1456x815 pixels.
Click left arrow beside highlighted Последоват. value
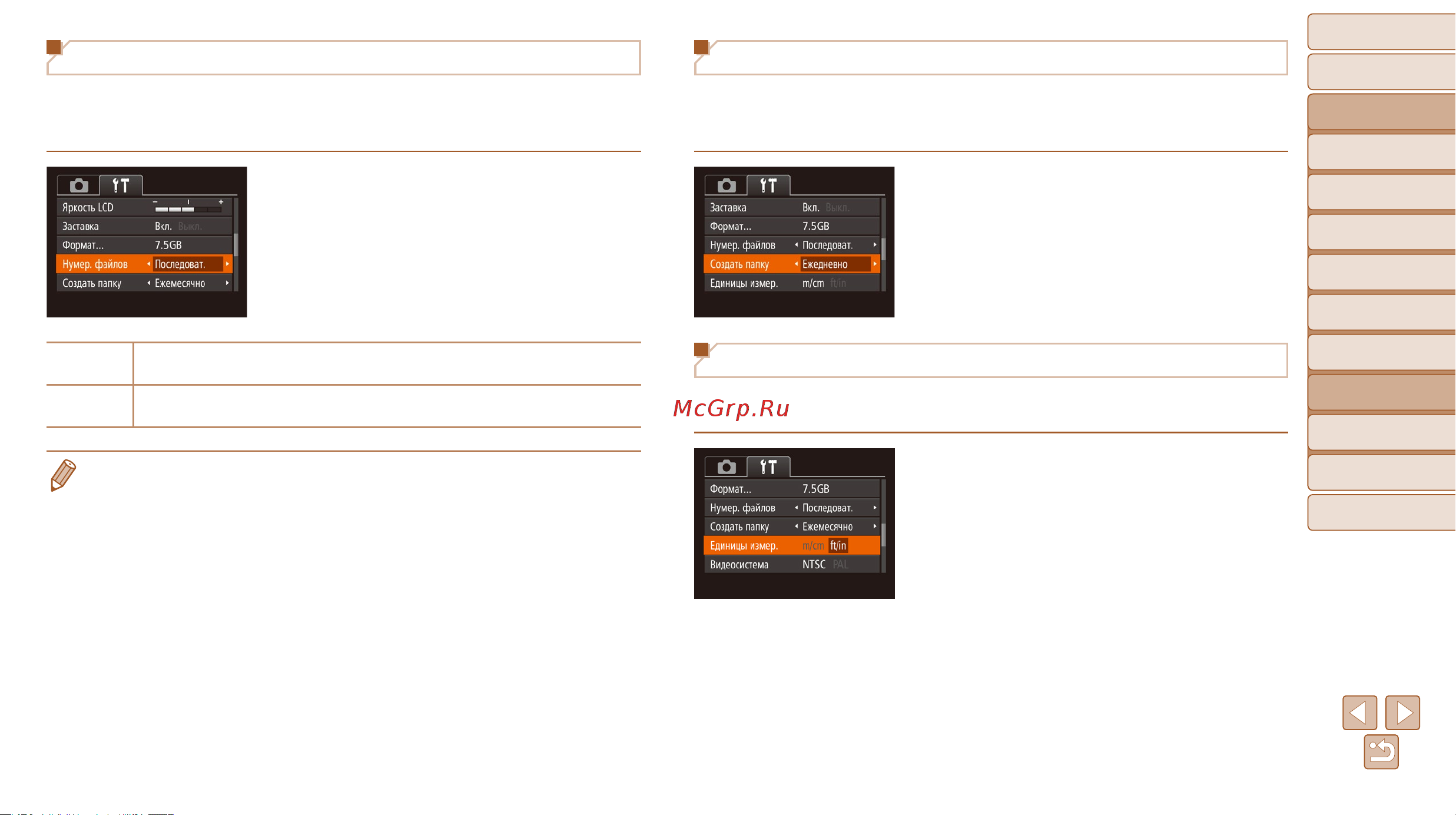tap(148, 264)
